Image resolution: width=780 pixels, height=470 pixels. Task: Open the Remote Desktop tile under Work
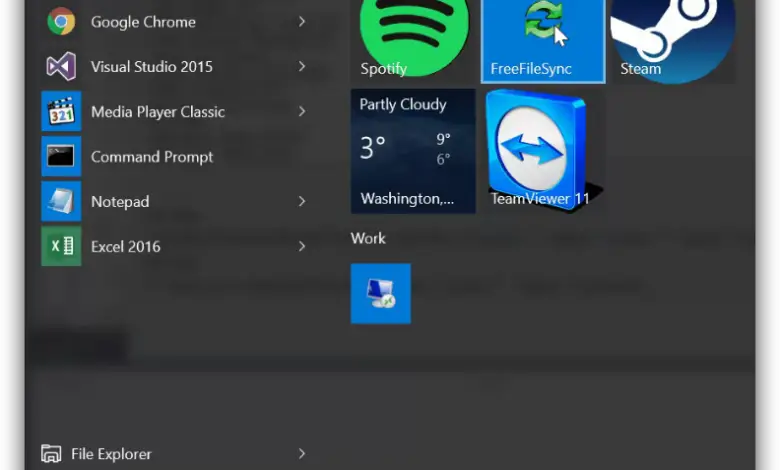381,293
